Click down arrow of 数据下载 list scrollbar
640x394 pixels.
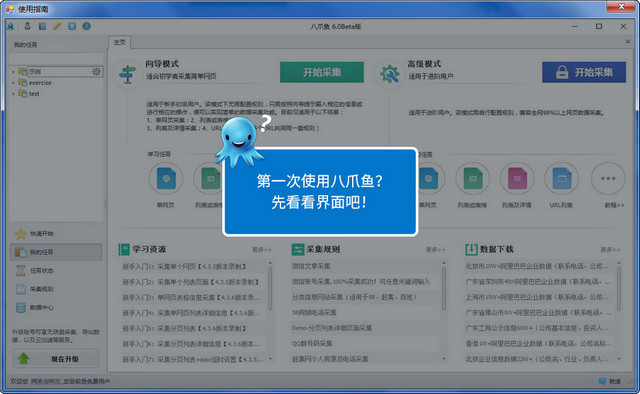[x=619, y=358]
